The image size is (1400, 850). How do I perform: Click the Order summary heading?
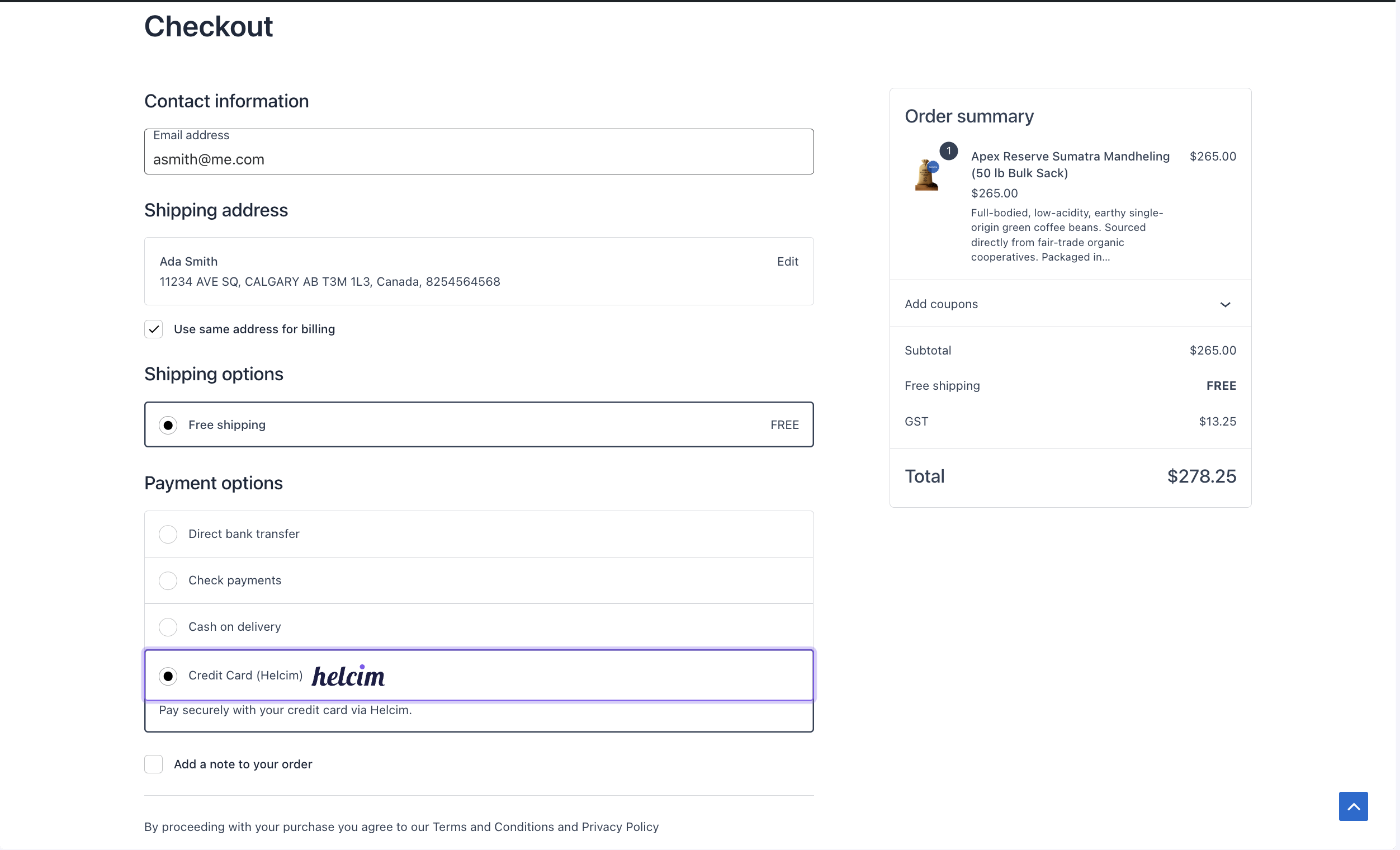click(969, 116)
